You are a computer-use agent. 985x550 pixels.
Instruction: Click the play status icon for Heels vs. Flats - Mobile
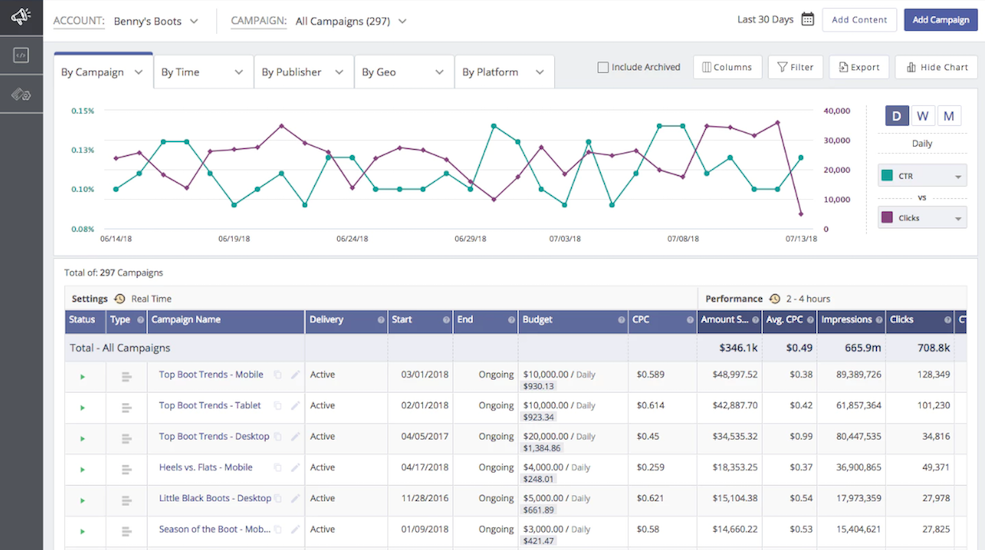coord(82,469)
